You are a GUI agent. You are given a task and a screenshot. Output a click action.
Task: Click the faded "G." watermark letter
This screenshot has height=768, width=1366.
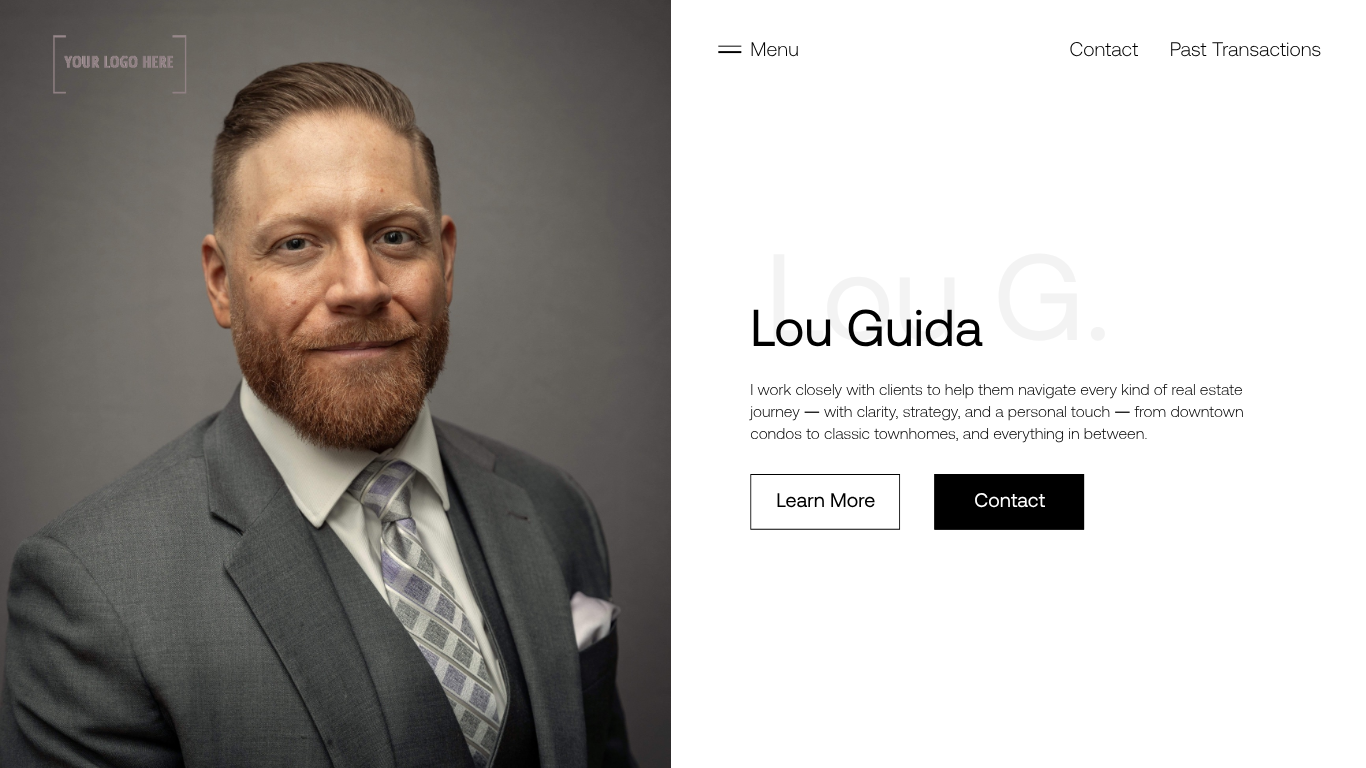coord(1052,297)
